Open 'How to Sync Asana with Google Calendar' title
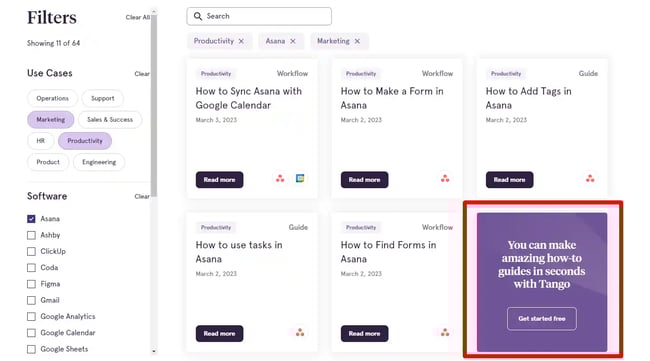 (x=249, y=98)
